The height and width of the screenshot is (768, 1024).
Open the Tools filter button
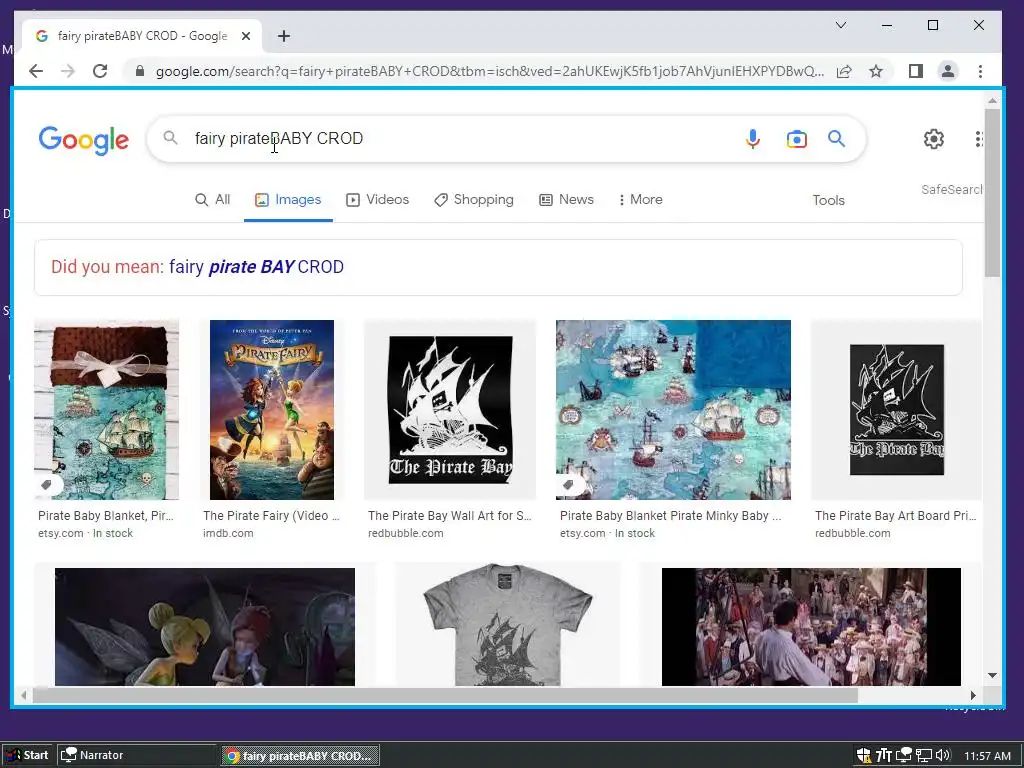(828, 200)
